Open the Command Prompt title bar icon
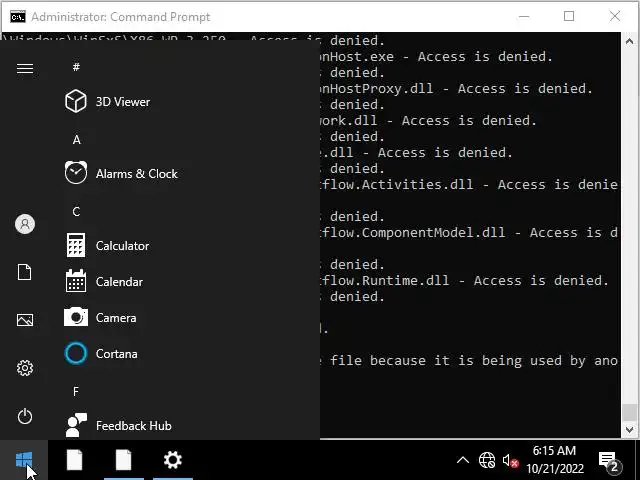 point(18,17)
